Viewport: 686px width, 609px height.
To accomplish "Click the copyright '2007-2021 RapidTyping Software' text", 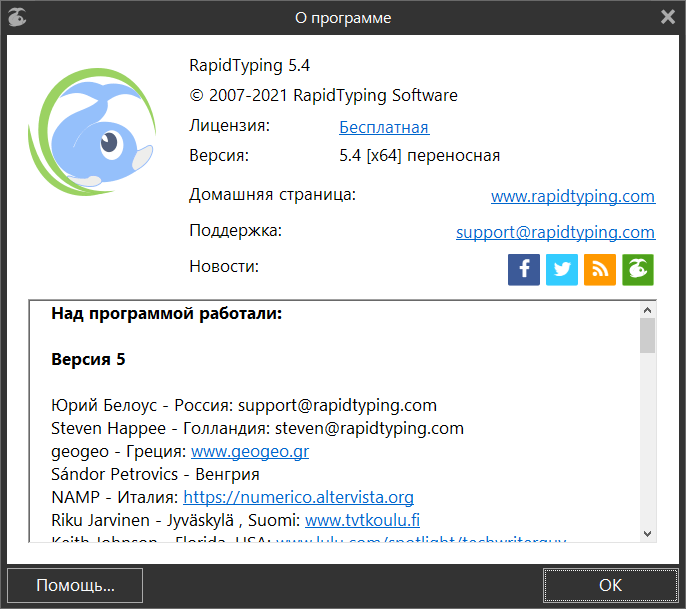I will 323,95.
